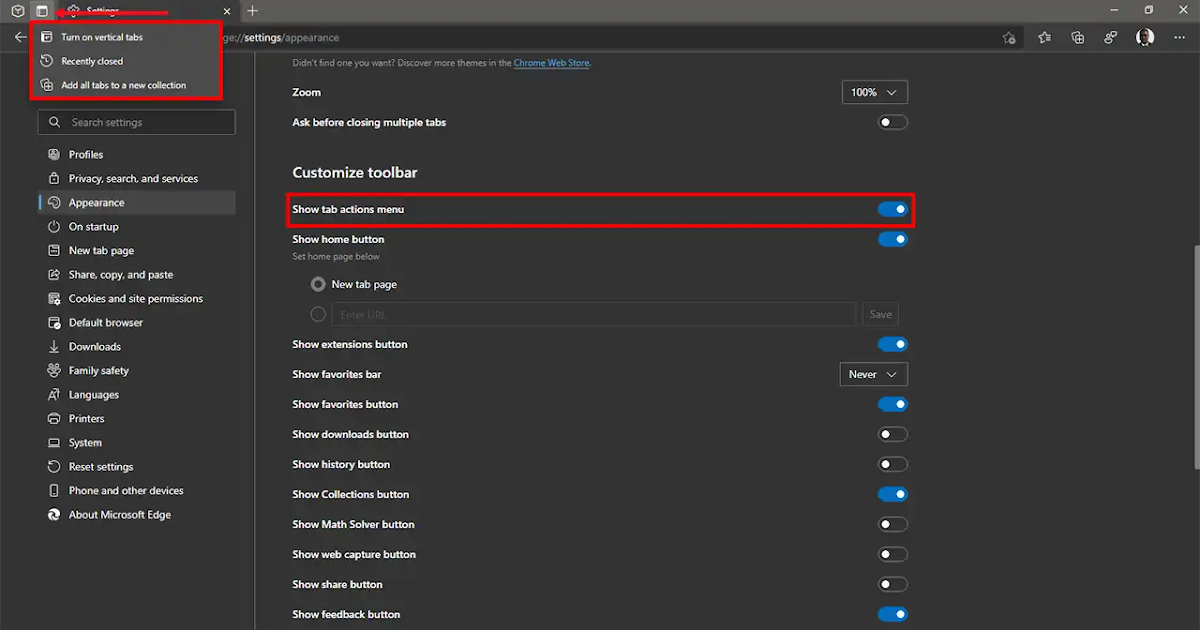Navigate back using the back arrow
The height and width of the screenshot is (630, 1200).
(20, 37)
